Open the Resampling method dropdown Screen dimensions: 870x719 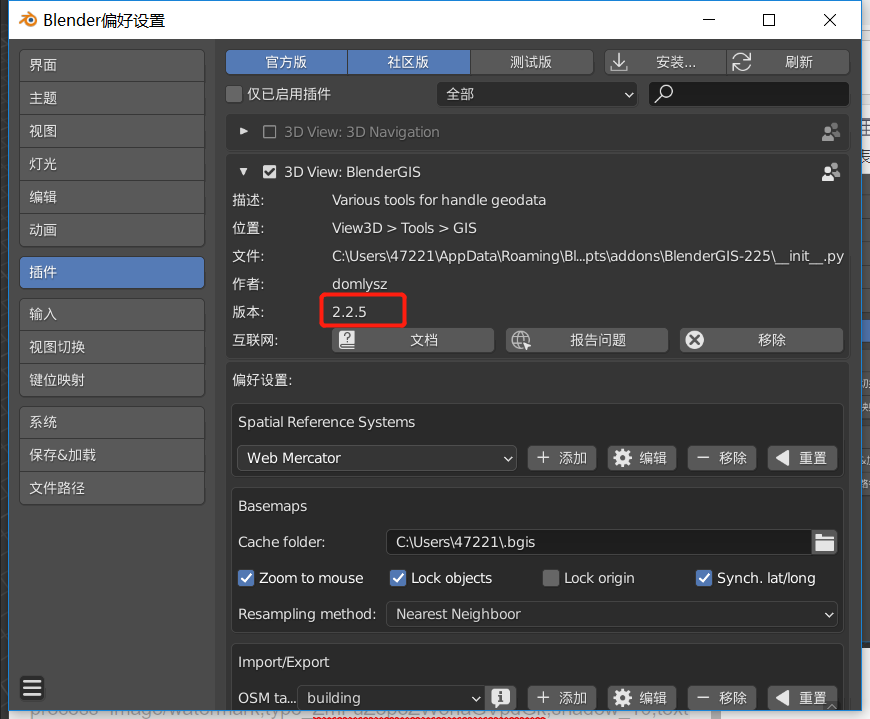click(611, 614)
